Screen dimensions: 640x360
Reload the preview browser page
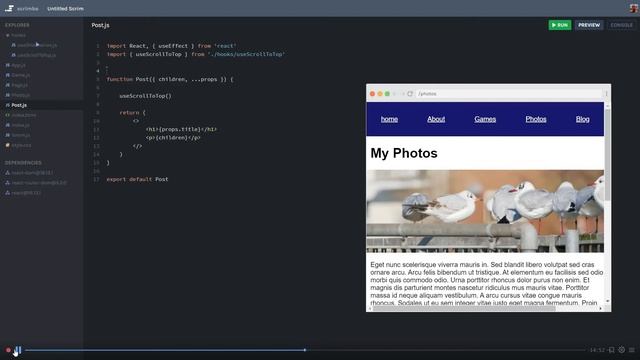pyautogui.click(x=410, y=94)
